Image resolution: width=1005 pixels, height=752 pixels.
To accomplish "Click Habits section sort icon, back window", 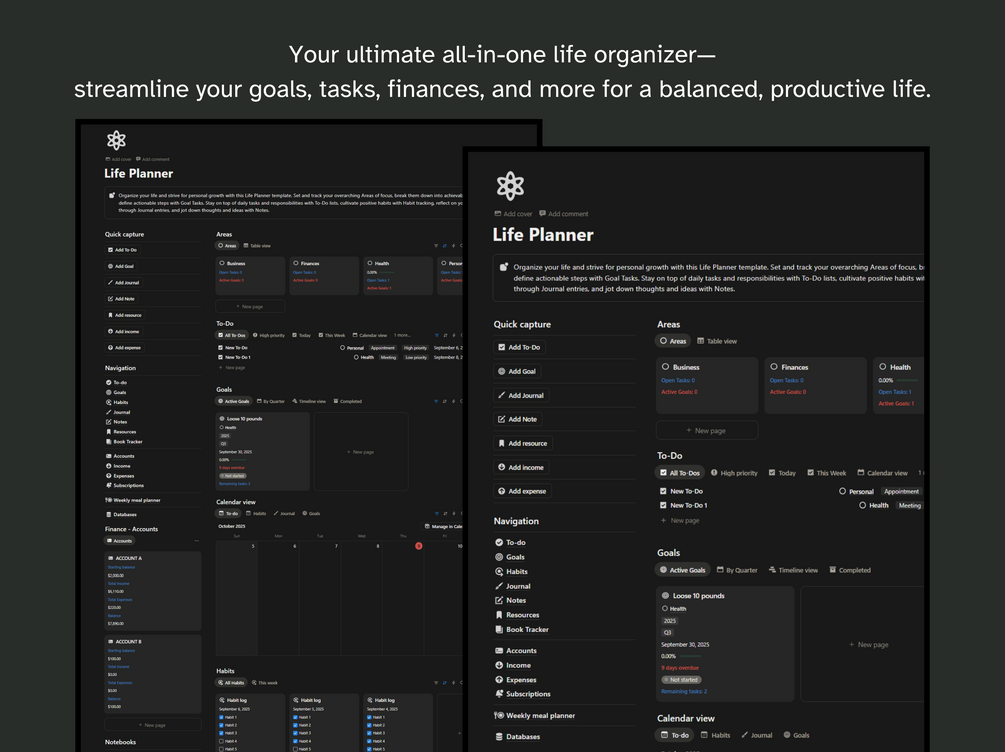I will pyautogui.click(x=445, y=683).
